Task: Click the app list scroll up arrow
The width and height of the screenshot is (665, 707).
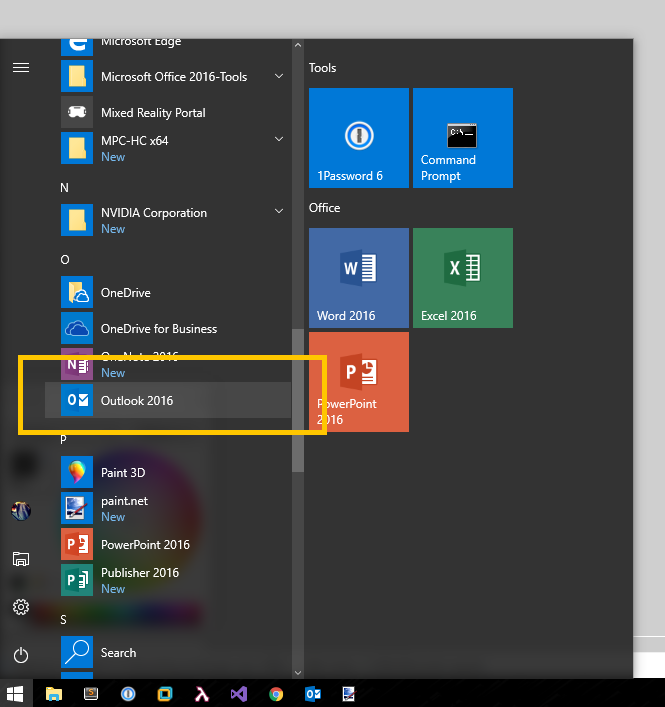Action: (x=298, y=45)
